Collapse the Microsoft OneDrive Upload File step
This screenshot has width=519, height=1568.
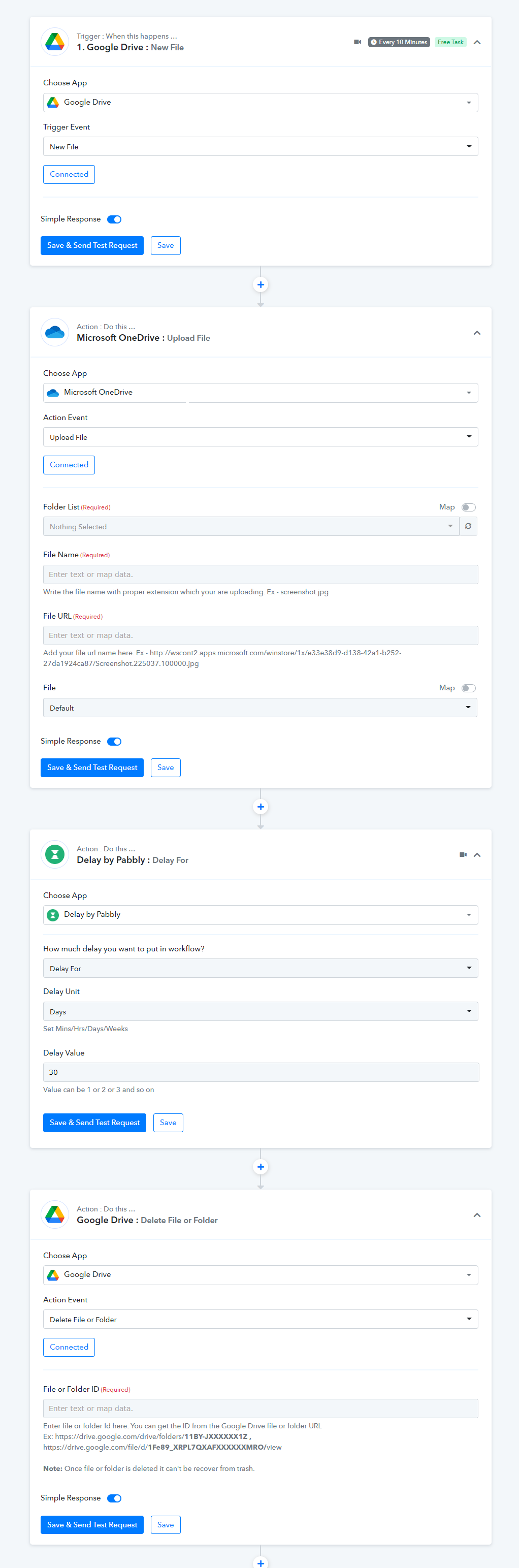(x=477, y=332)
